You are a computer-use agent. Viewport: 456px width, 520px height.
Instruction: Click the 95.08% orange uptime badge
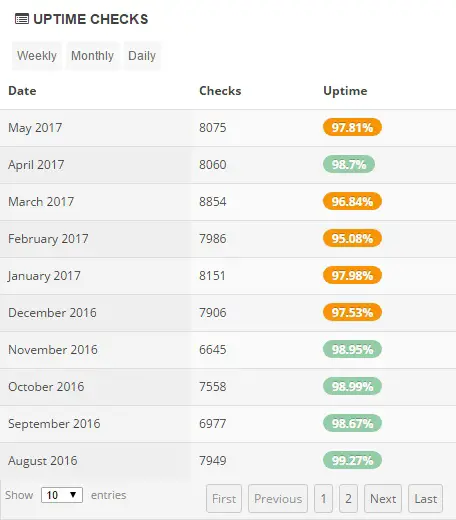pyautogui.click(x=352, y=238)
